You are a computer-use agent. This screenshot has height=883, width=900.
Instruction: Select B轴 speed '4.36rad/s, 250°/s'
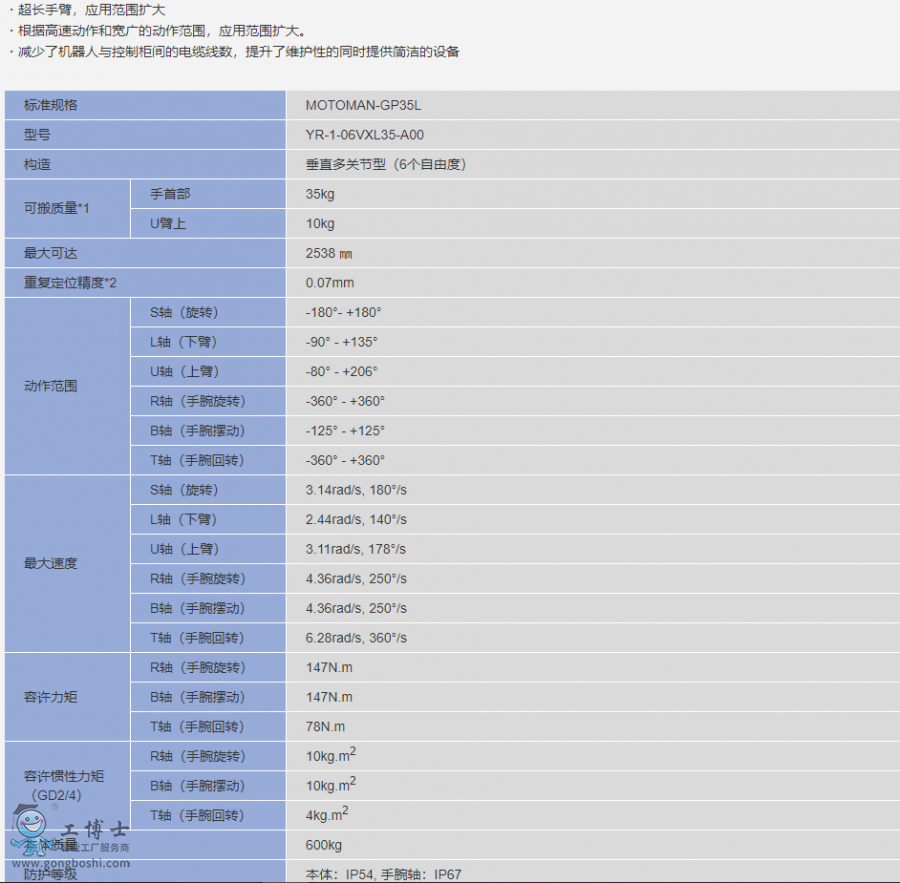pyautogui.click(x=356, y=609)
